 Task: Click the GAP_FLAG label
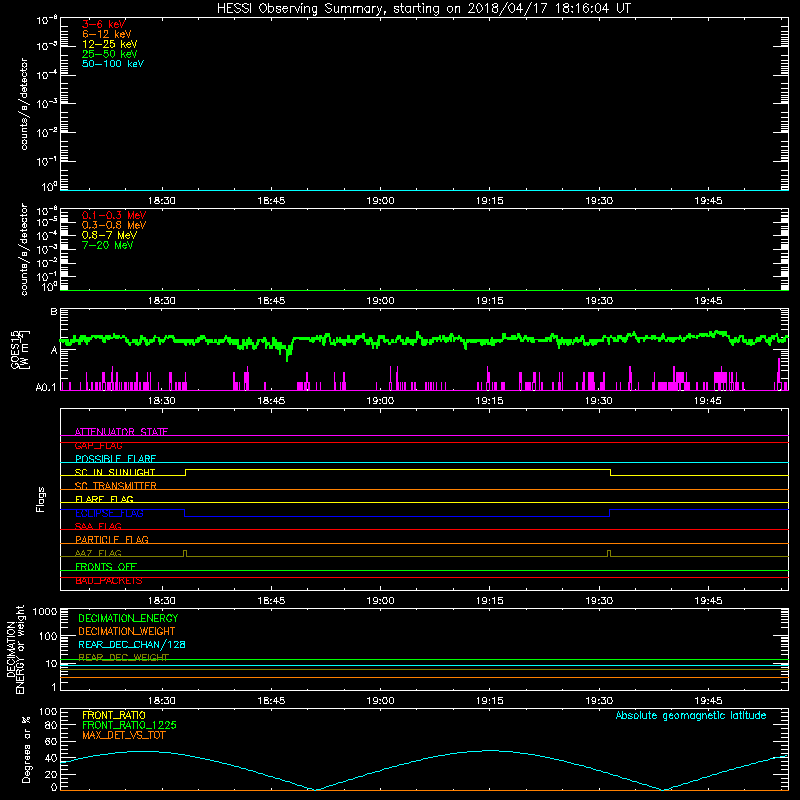[x=98, y=445]
